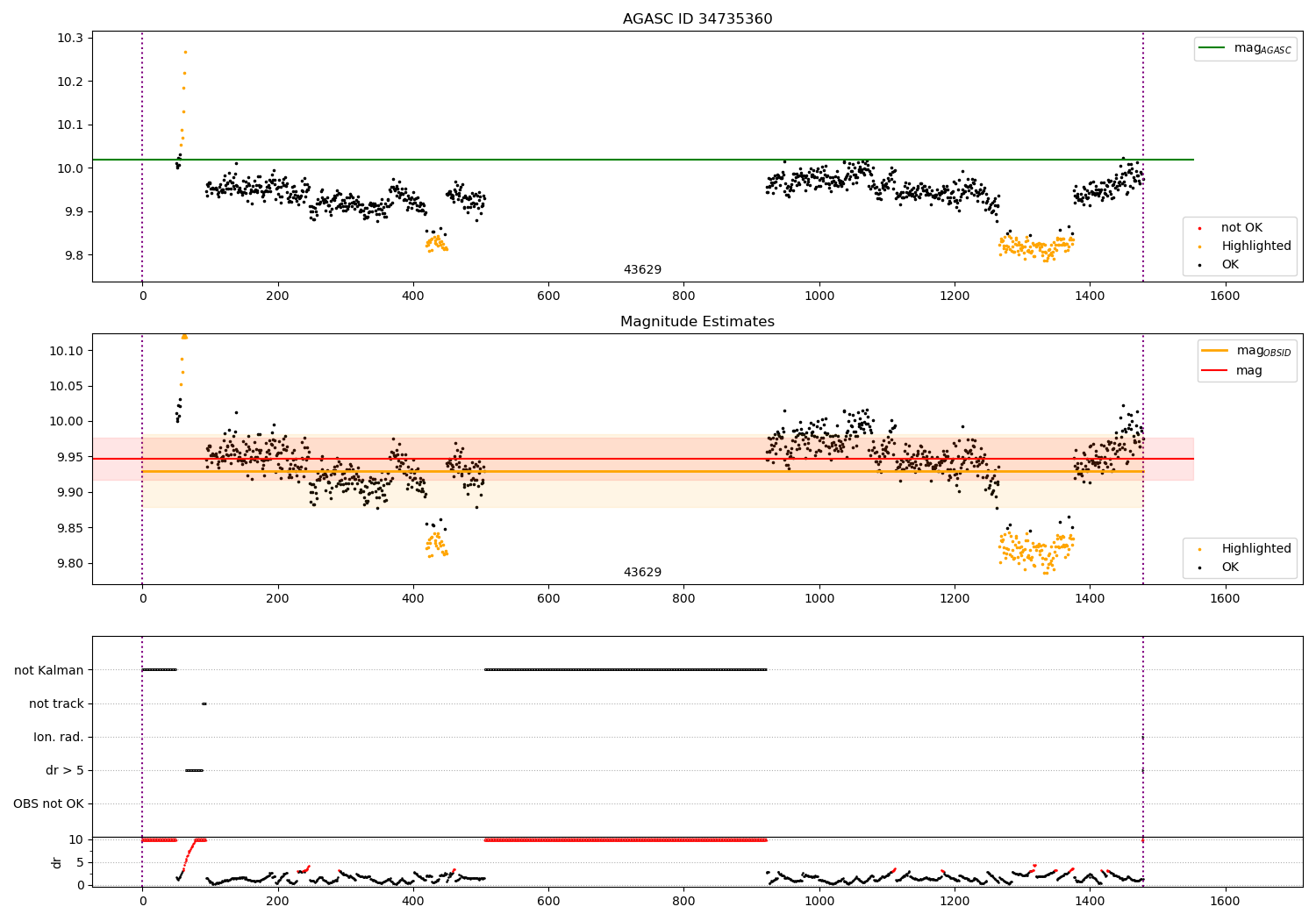The image size is (1316, 921).
Task: Click 'Highlighted' in the top plot legend
Action: 1245,246
